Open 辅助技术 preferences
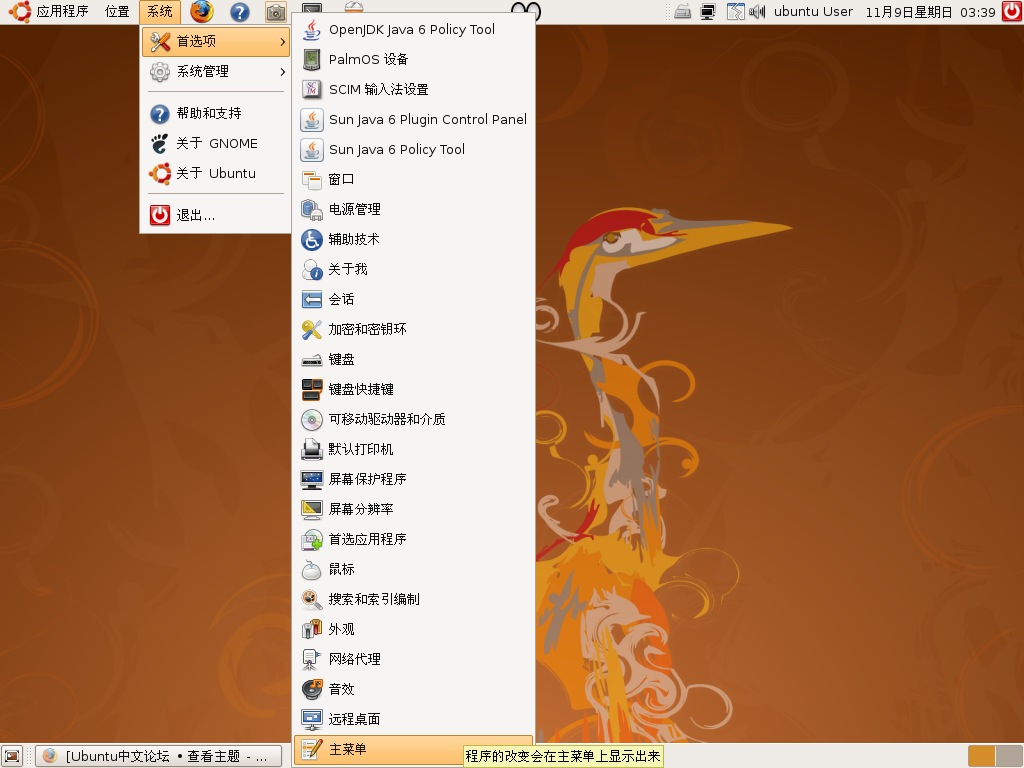The image size is (1024, 768). coord(413,240)
